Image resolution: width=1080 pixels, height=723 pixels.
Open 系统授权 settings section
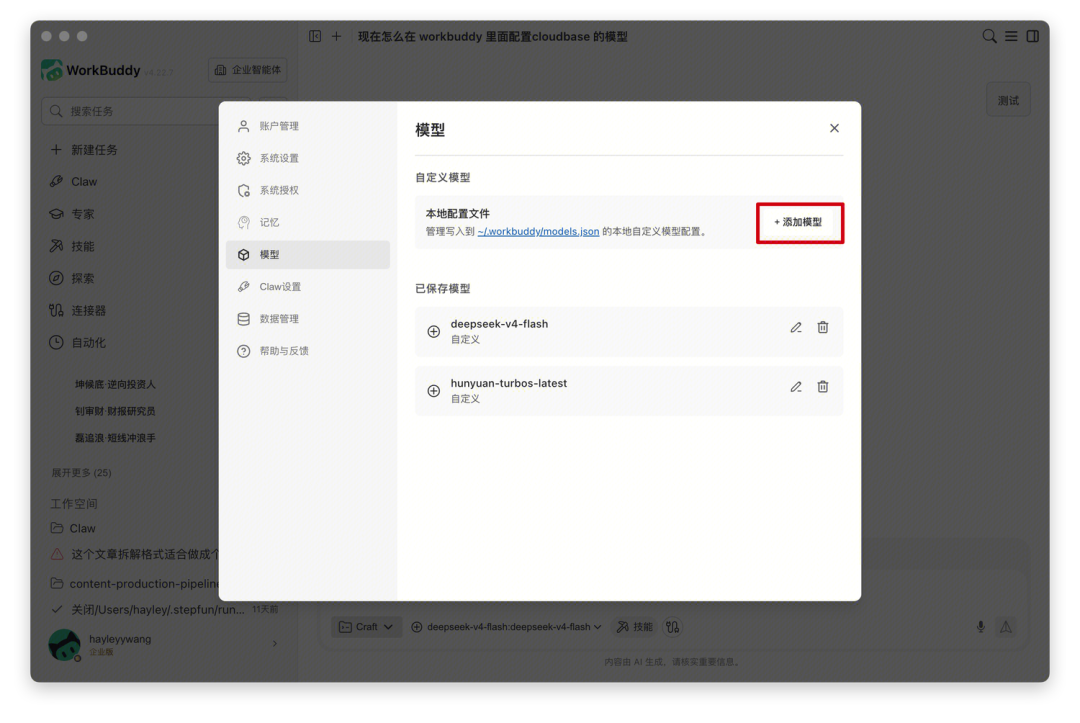click(x=307, y=191)
